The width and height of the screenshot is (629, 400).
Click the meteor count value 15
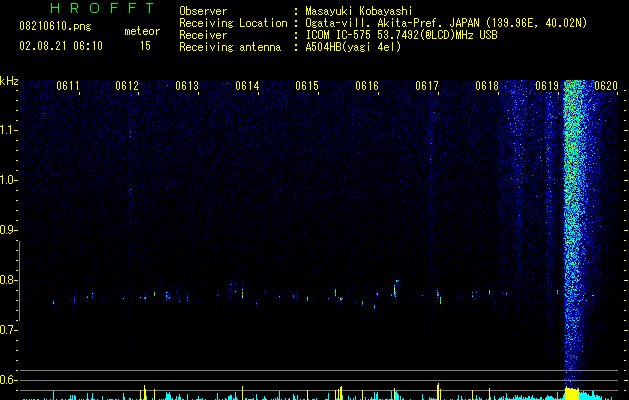pyautogui.click(x=145, y=46)
